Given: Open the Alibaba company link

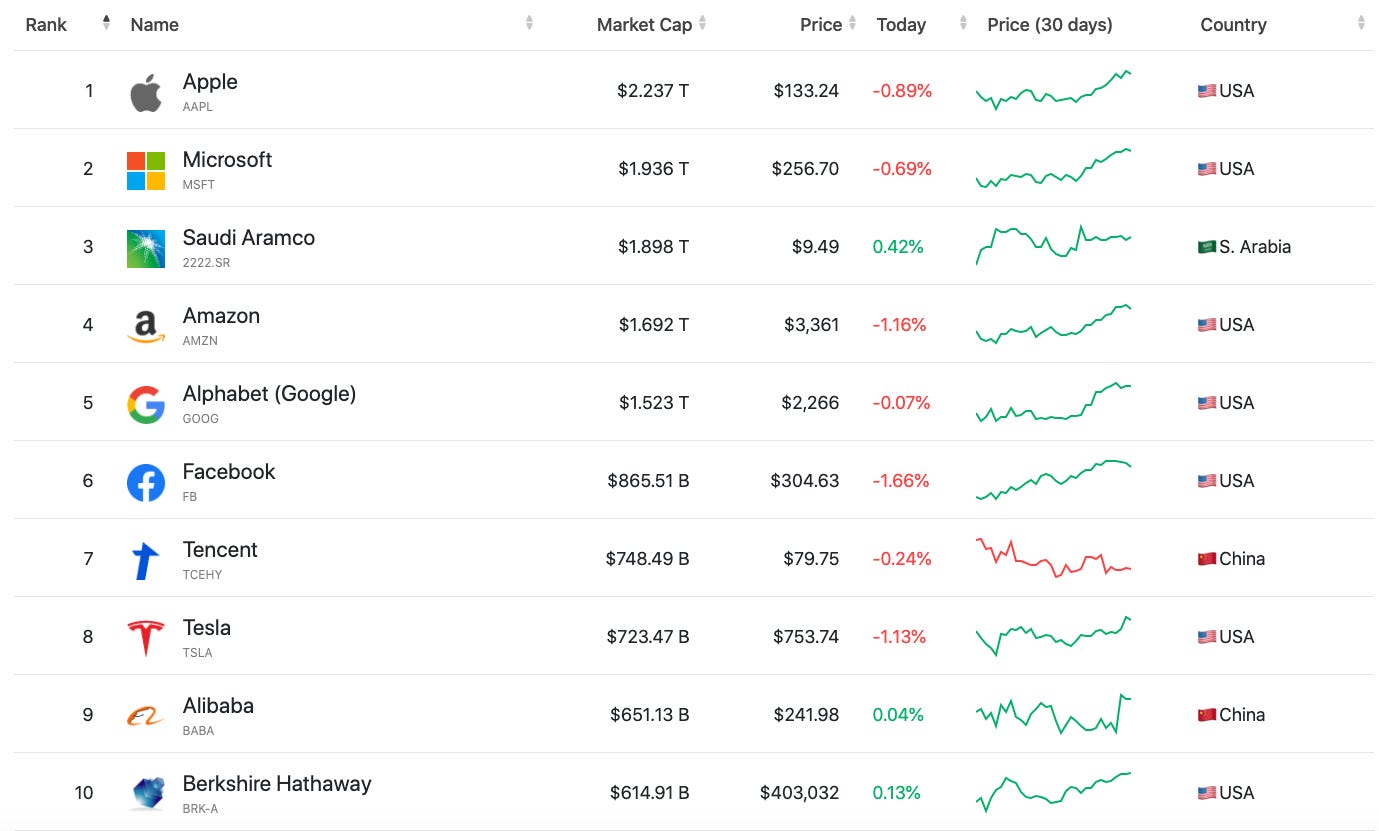Looking at the screenshot, I should coord(218,706).
